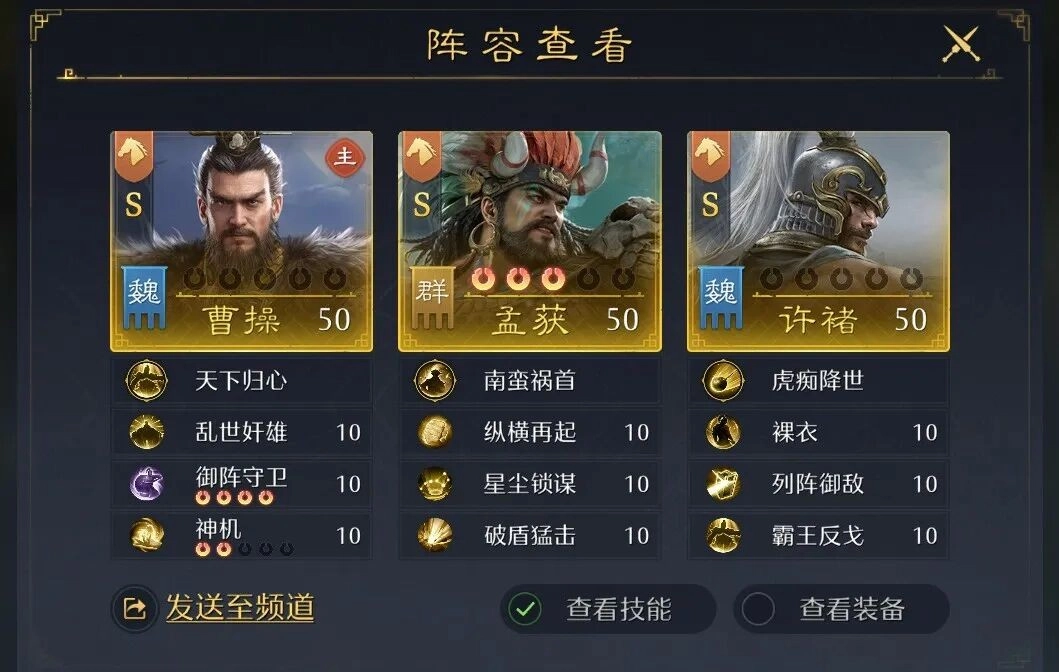This screenshot has width=1059, height=672.
Task: Click the 星尘锁谋 skill icon
Action: point(434,484)
